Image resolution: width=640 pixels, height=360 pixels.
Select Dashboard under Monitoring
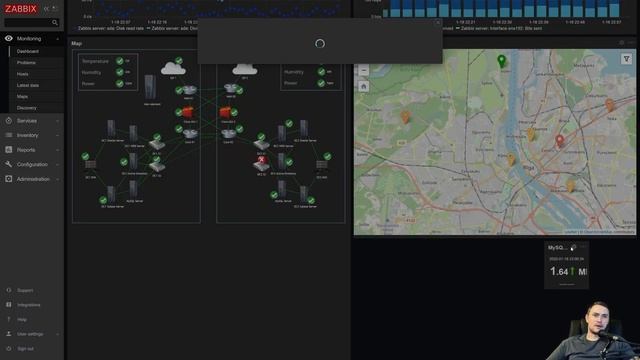click(28, 51)
